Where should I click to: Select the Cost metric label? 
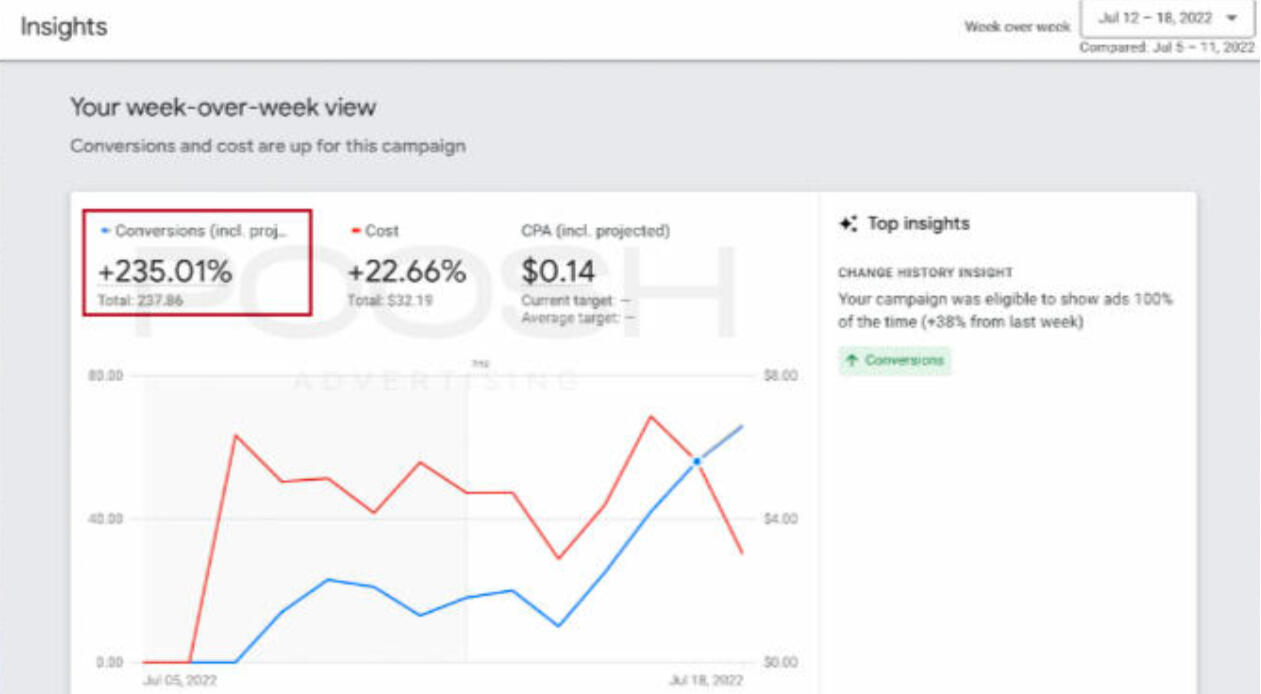[381, 231]
